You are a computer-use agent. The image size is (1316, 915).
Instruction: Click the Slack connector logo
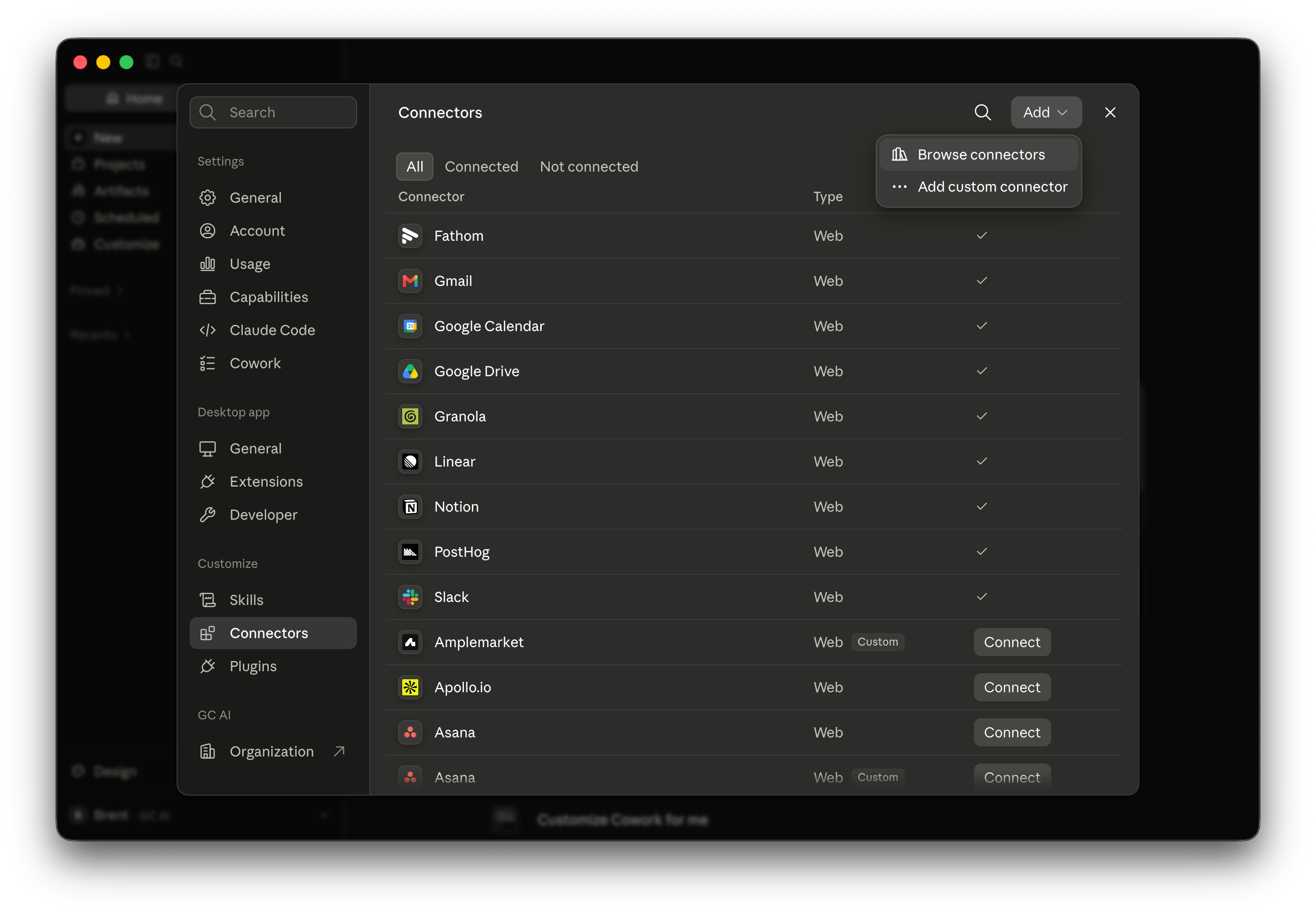(x=410, y=597)
